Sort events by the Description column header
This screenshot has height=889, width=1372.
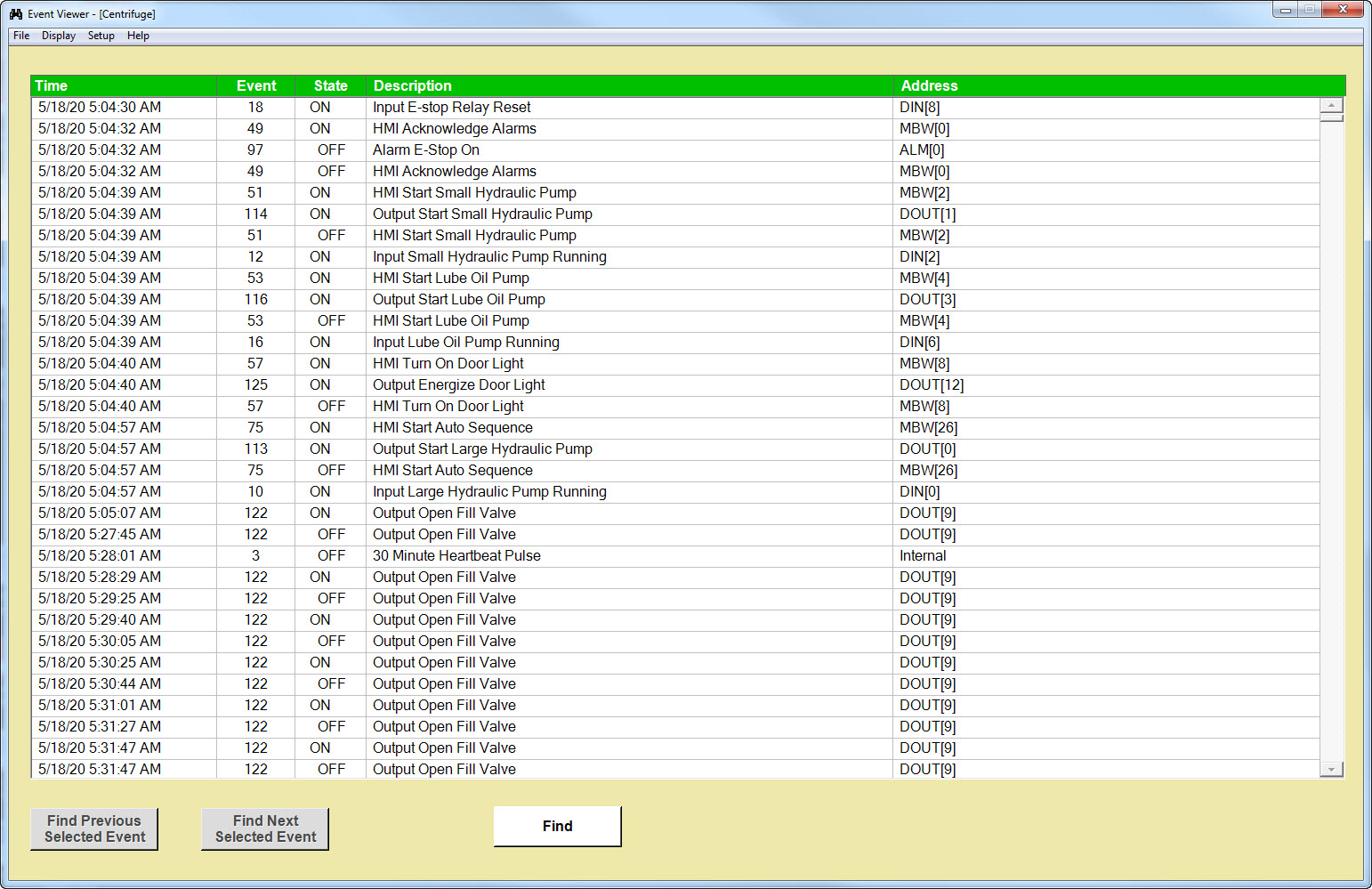click(x=412, y=85)
